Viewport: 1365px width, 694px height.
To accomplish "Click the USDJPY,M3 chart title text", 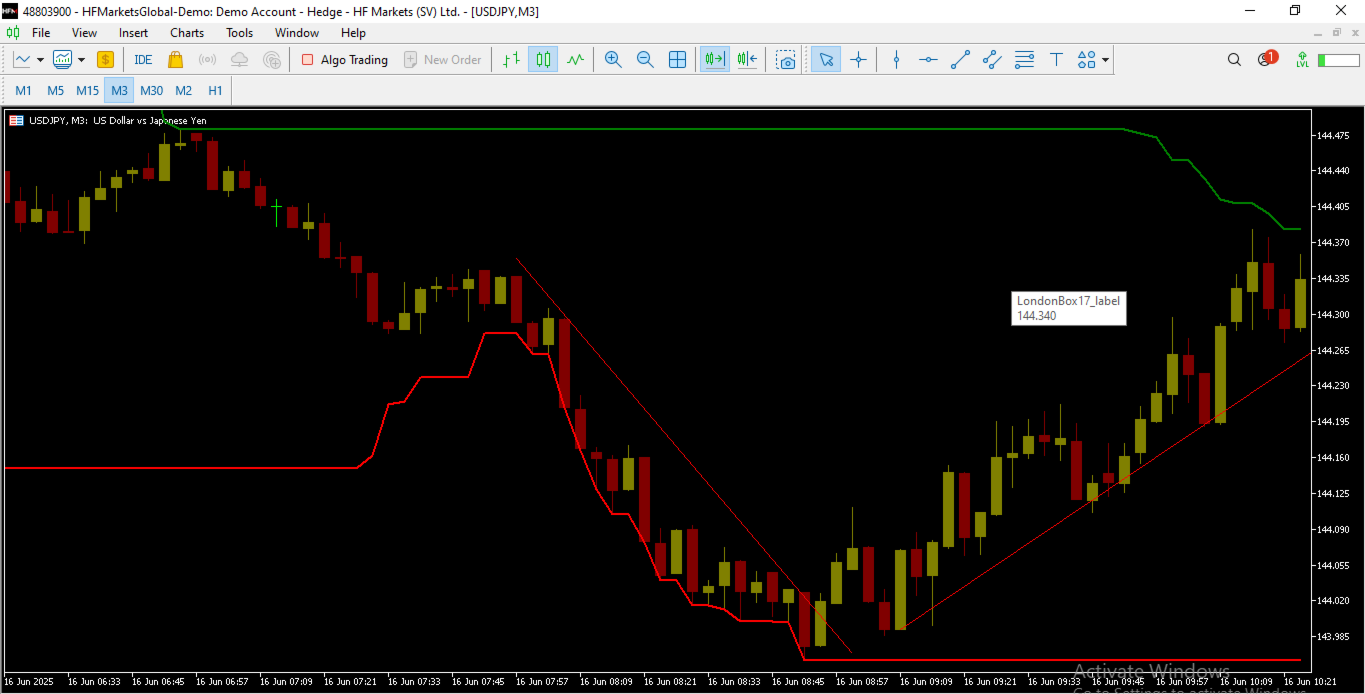I will tap(118, 120).
